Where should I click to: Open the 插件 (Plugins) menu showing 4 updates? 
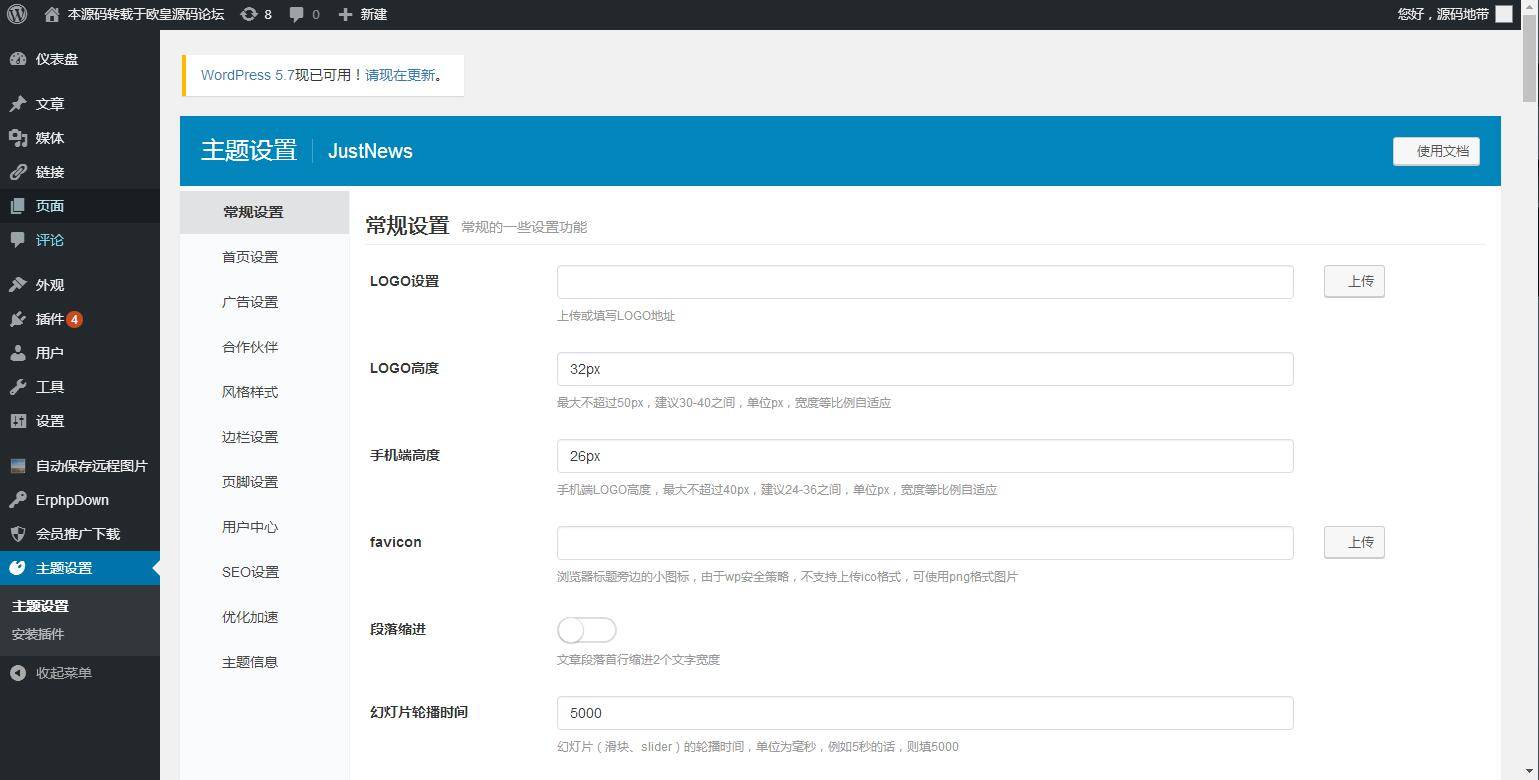(47, 319)
